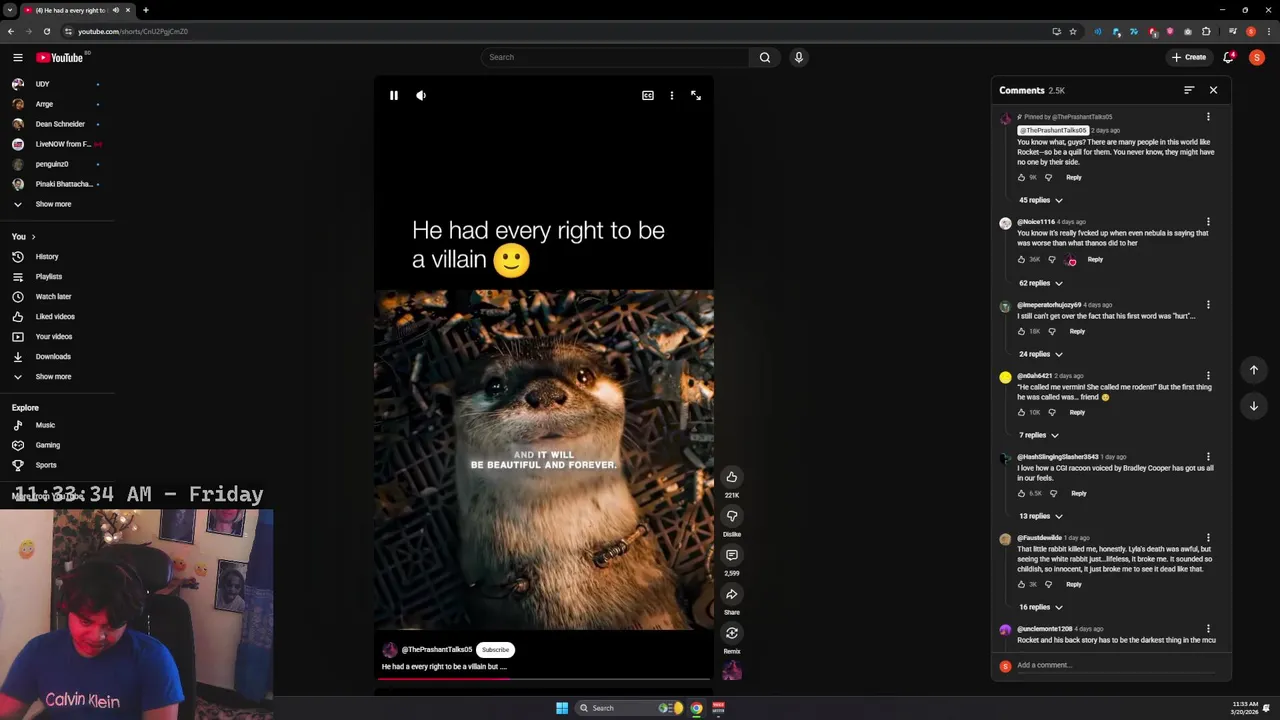Image resolution: width=1280 pixels, height=720 pixels.
Task: Go to the next Short with down arrow
Action: click(x=1254, y=406)
